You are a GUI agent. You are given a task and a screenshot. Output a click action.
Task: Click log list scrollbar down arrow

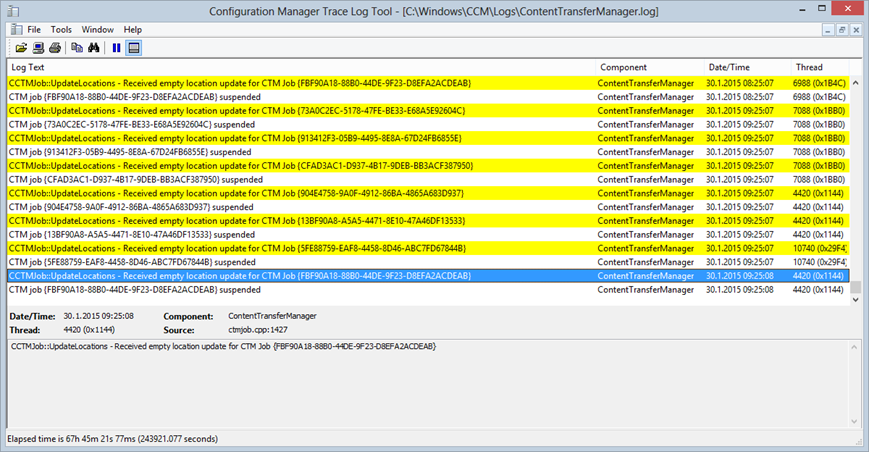(855, 300)
